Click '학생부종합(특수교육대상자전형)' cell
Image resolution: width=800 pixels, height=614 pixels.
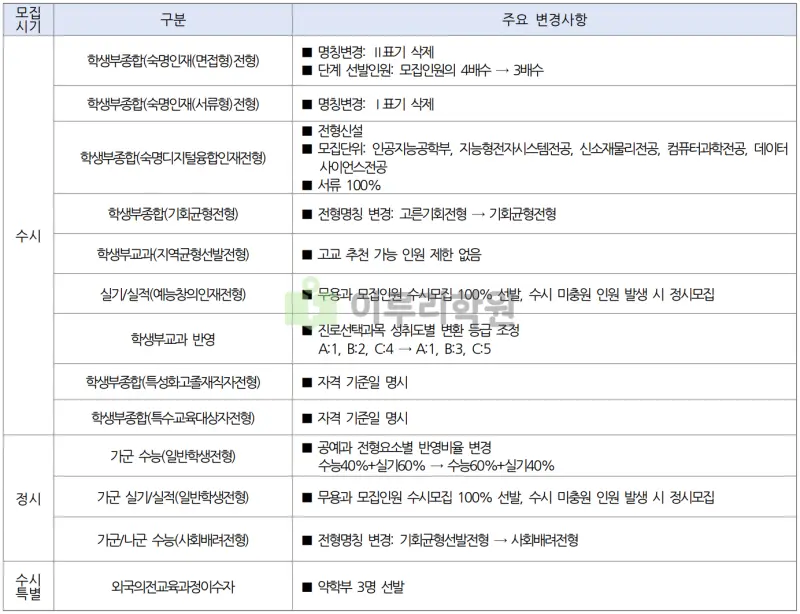click(173, 417)
